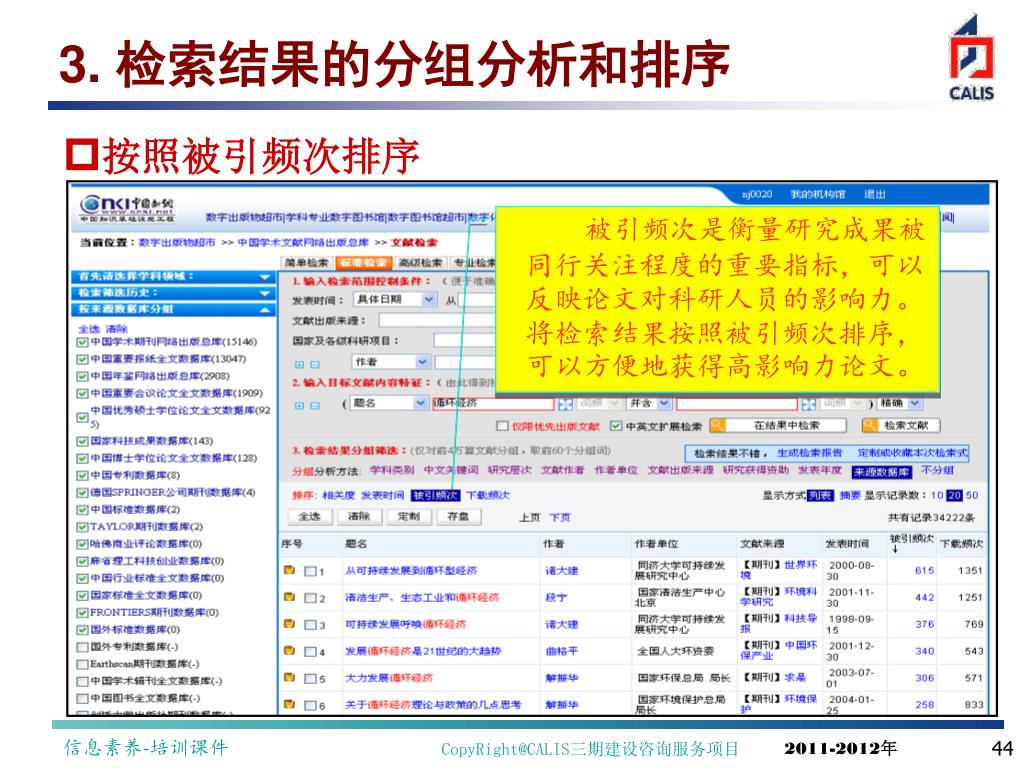The width and height of the screenshot is (1024, 768).
Task: Click the cited count 615 in row 1
Action: (x=924, y=571)
